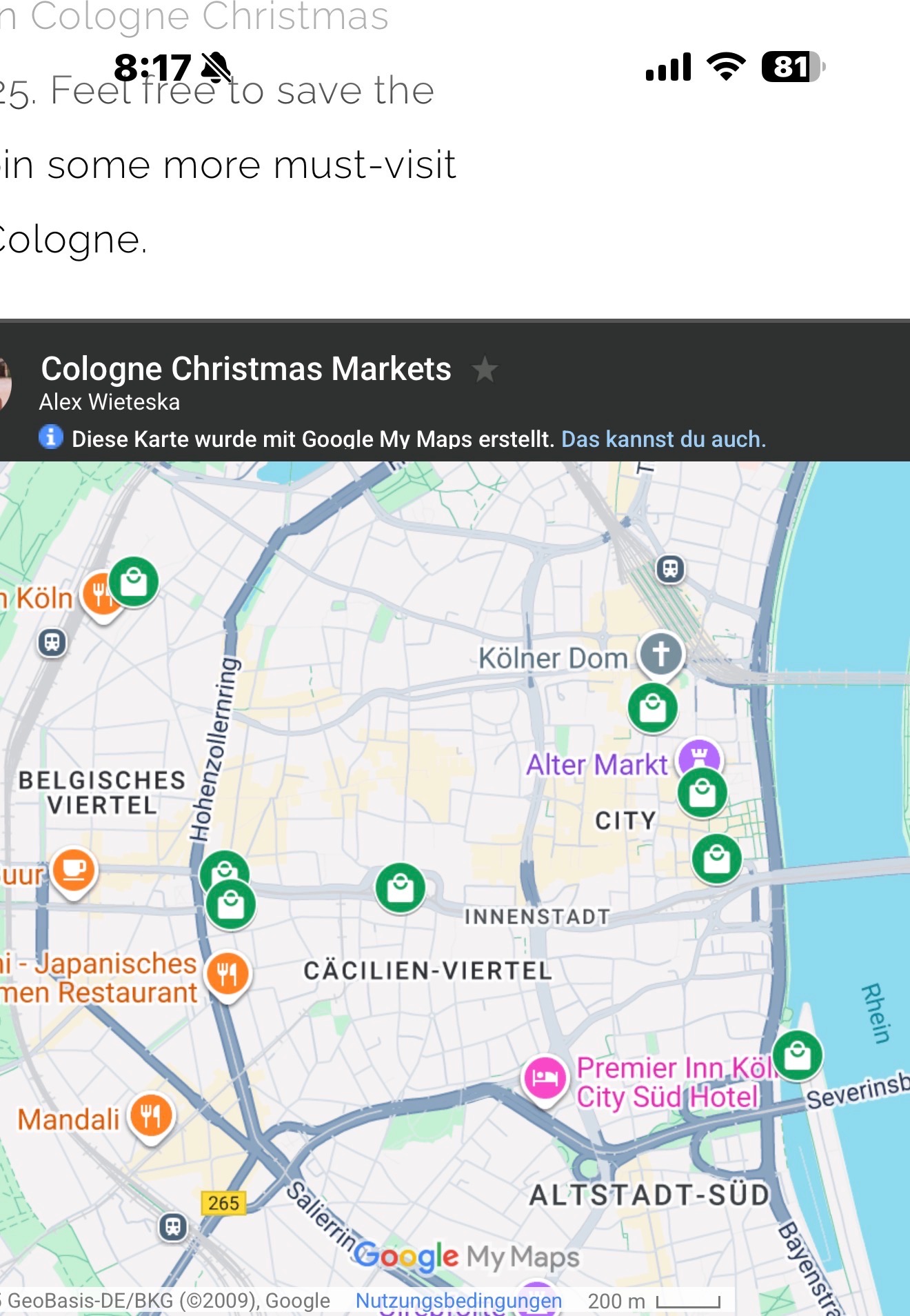The width and height of the screenshot is (910, 1316).
Task: Tap the train station icon near top right
Action: (x=670, y=569)
